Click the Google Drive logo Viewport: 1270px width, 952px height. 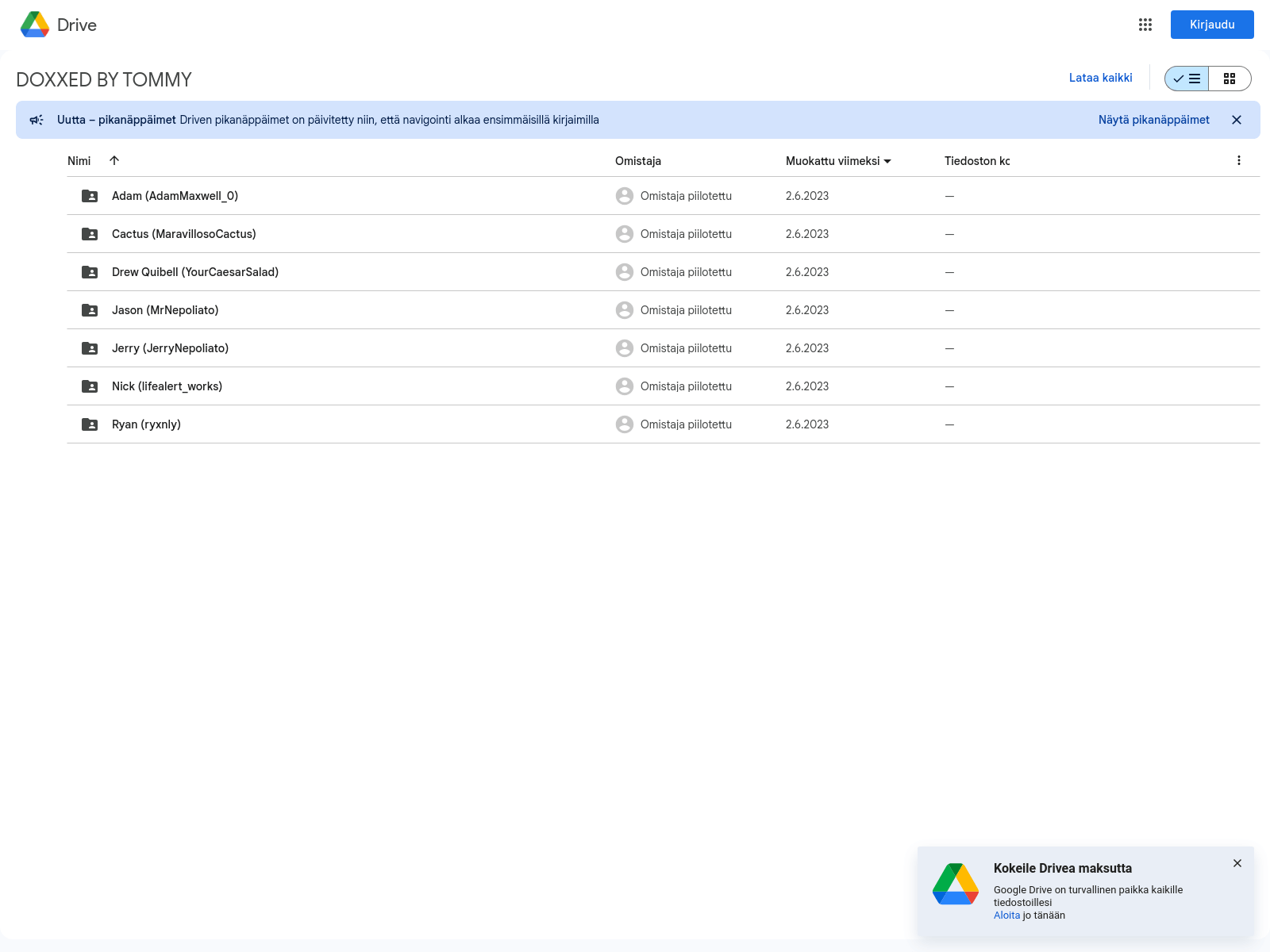[x=35, y=25]
